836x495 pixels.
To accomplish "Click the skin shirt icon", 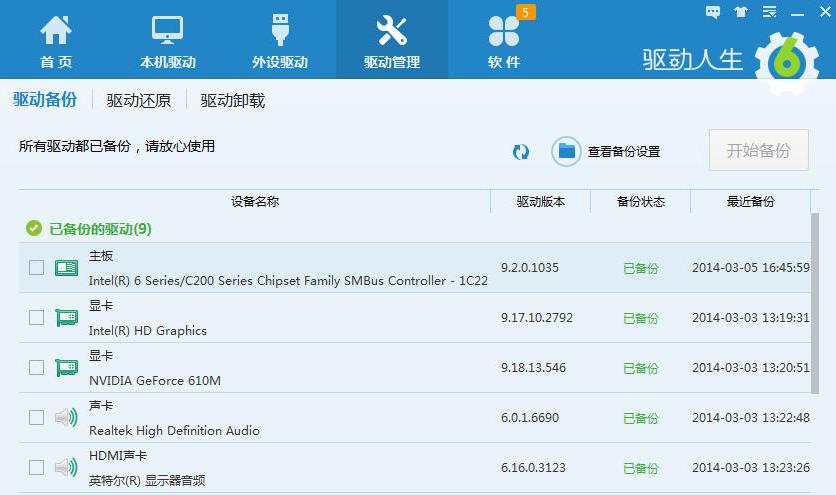I will tap(741, 12).
